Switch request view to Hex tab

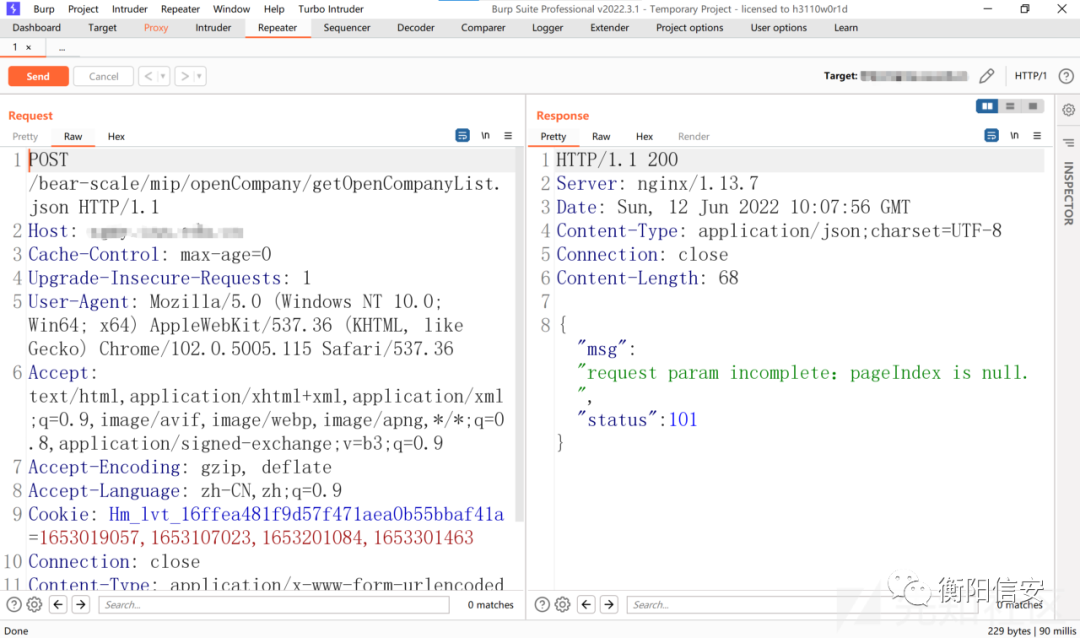pos(116,136)
